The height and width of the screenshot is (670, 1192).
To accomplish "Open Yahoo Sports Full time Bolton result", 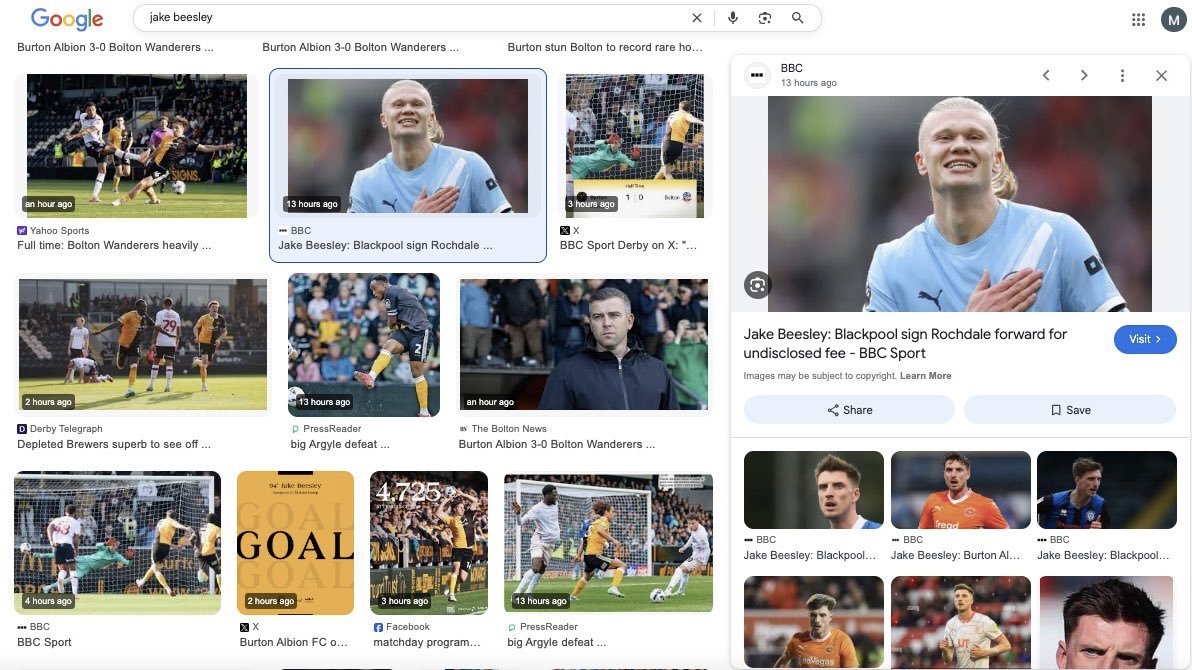I will (x=137, y=146).
